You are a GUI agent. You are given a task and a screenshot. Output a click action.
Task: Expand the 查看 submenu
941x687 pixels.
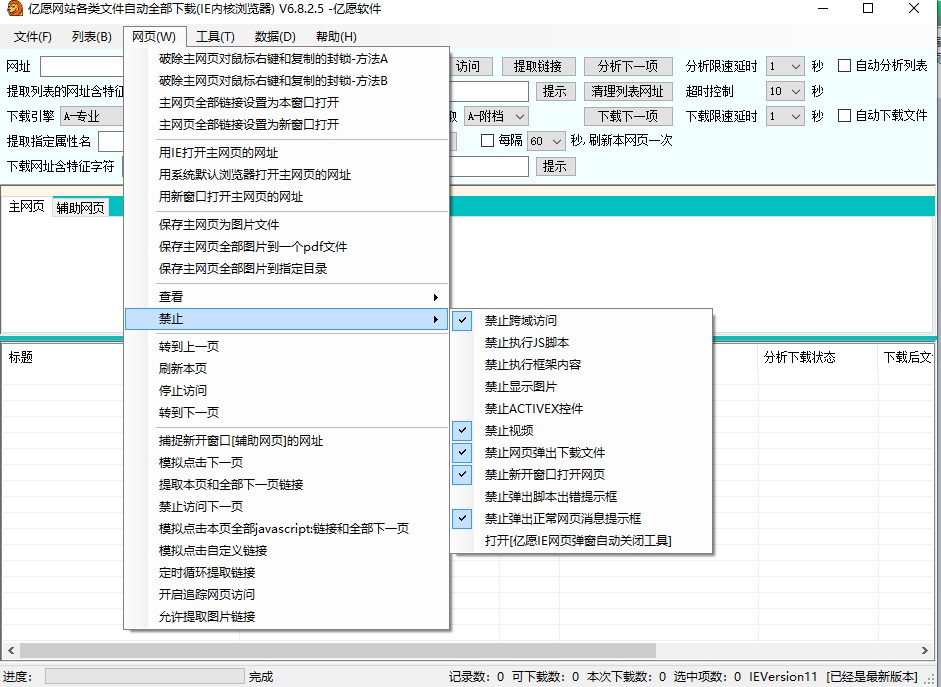287,297
